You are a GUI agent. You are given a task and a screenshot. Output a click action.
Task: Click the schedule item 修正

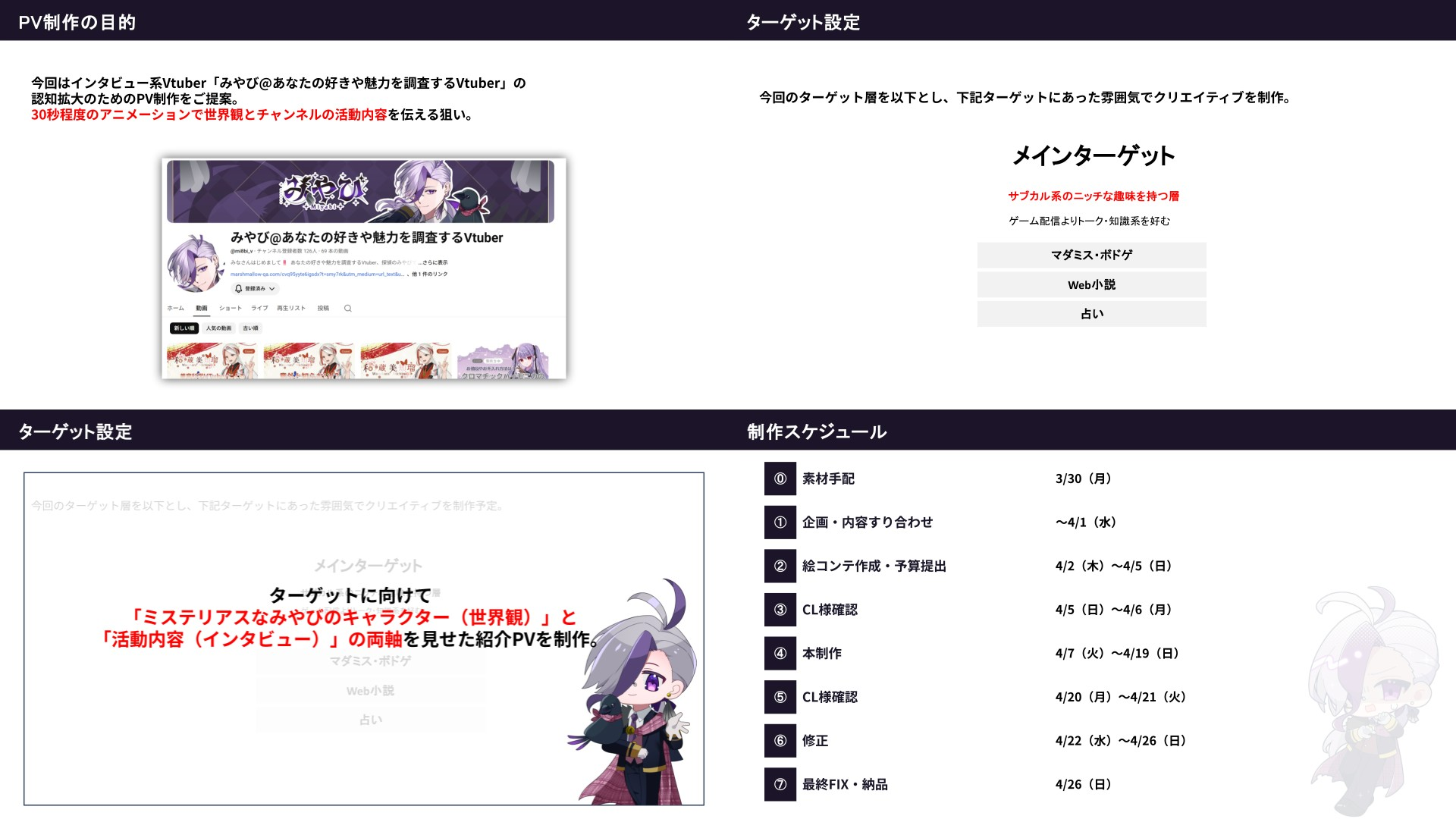click(x=815, y=741)
